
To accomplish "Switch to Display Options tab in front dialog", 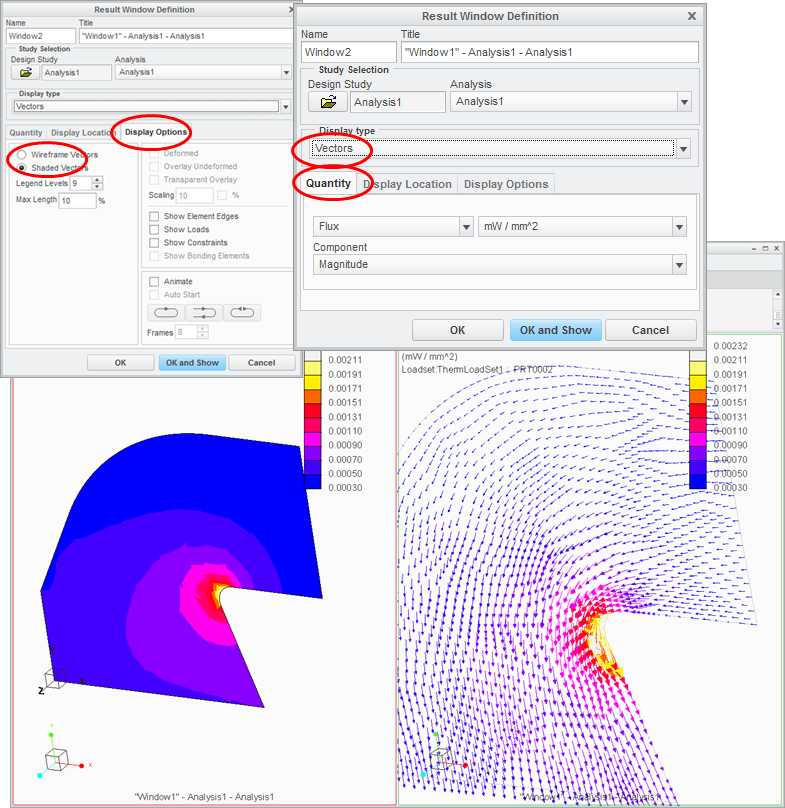I will [x=506, y=184].
